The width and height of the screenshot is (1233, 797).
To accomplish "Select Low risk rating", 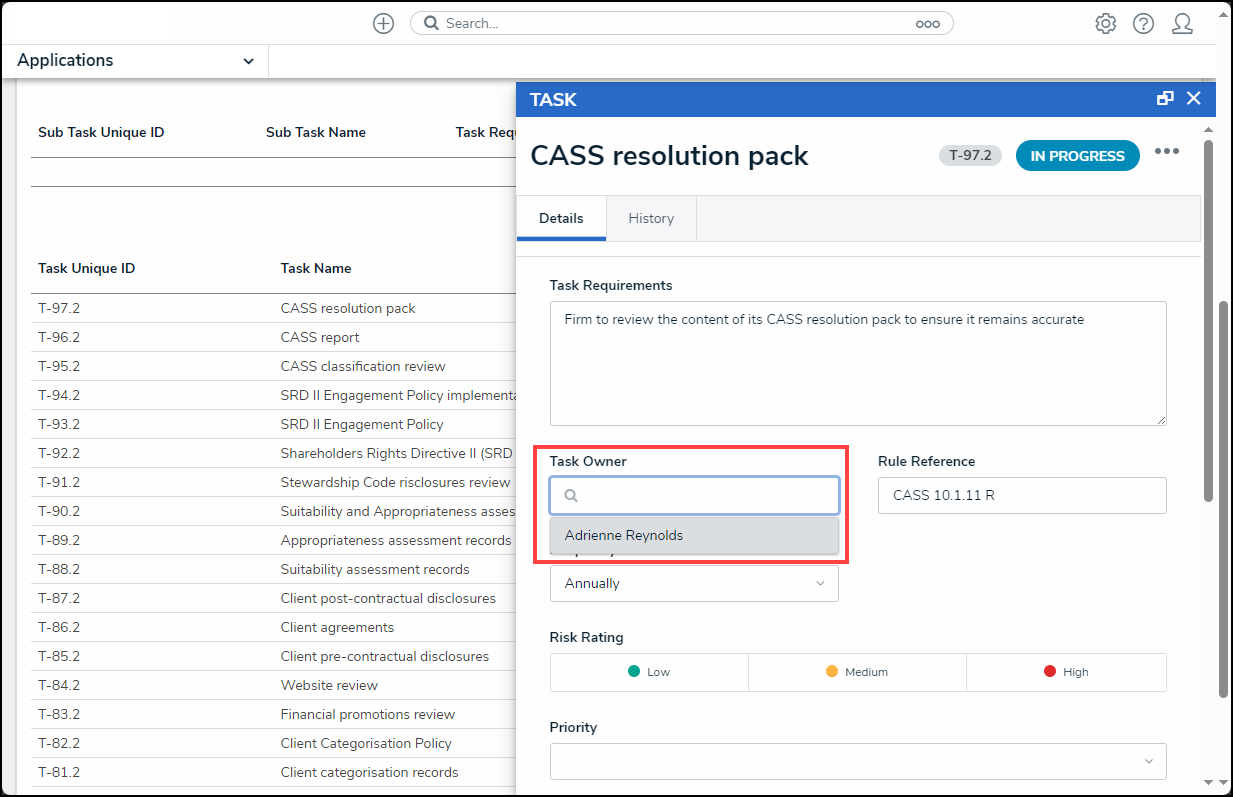I will [649, 672].
